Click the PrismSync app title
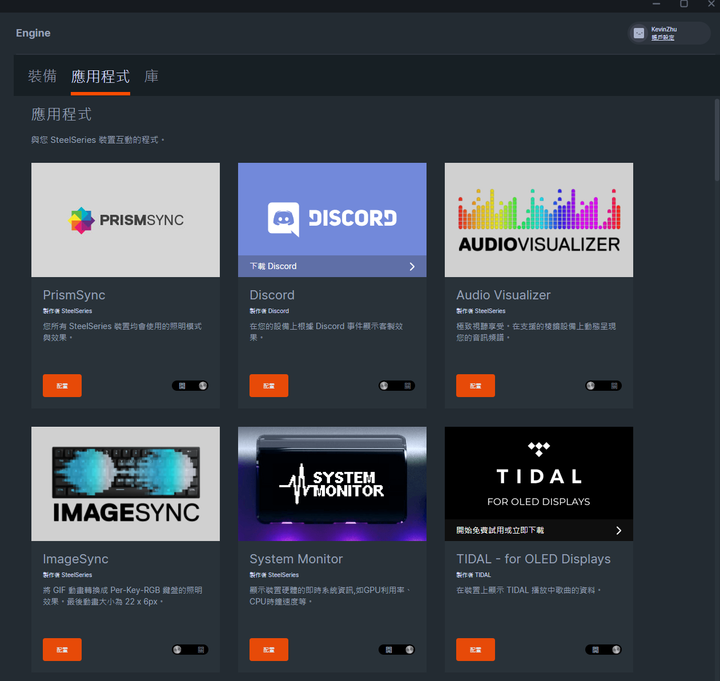The width and height of the screenshot is (720, 681). click(x=74, y=295)
